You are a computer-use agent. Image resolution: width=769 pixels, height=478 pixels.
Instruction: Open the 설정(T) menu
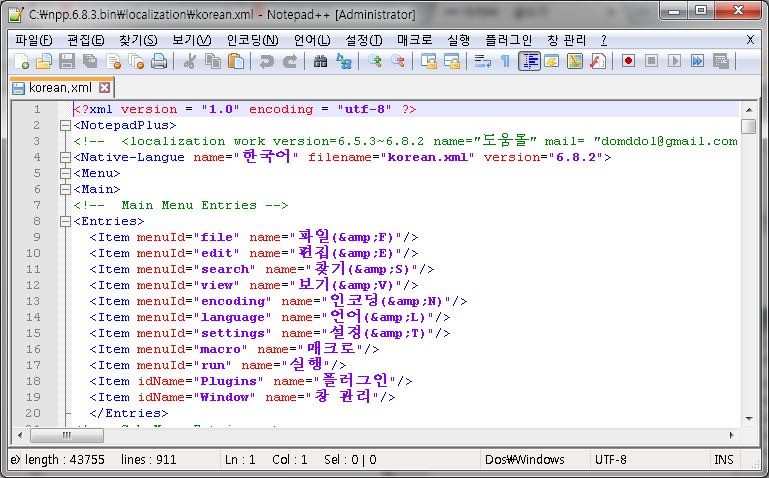[364, 40]
